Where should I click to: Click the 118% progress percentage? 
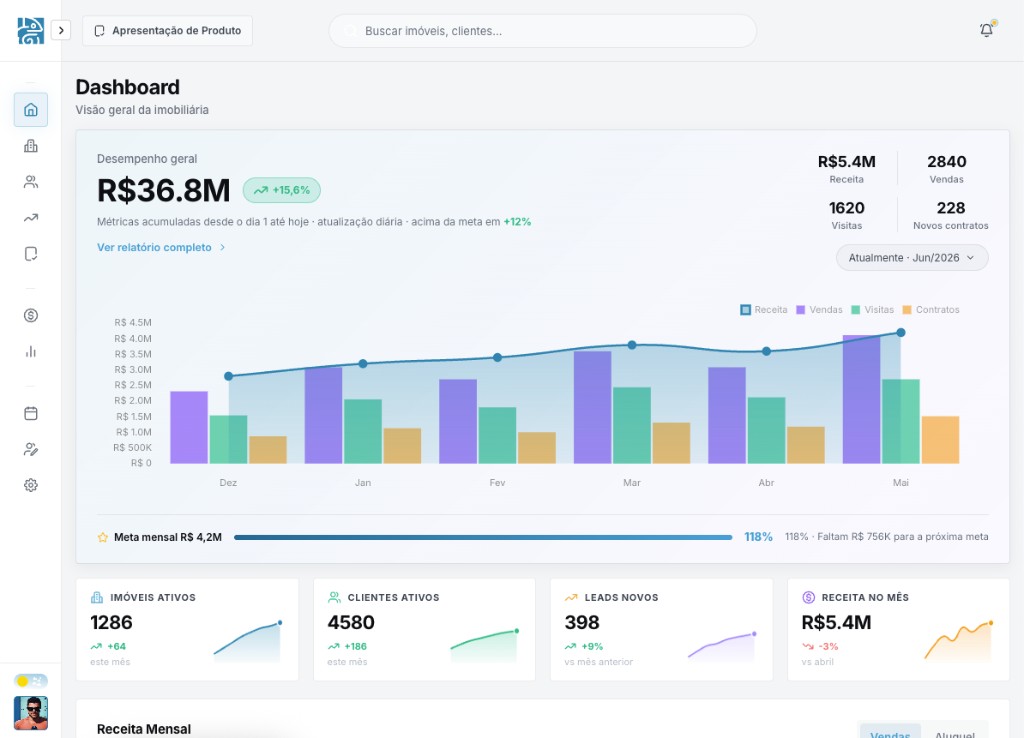758,537
